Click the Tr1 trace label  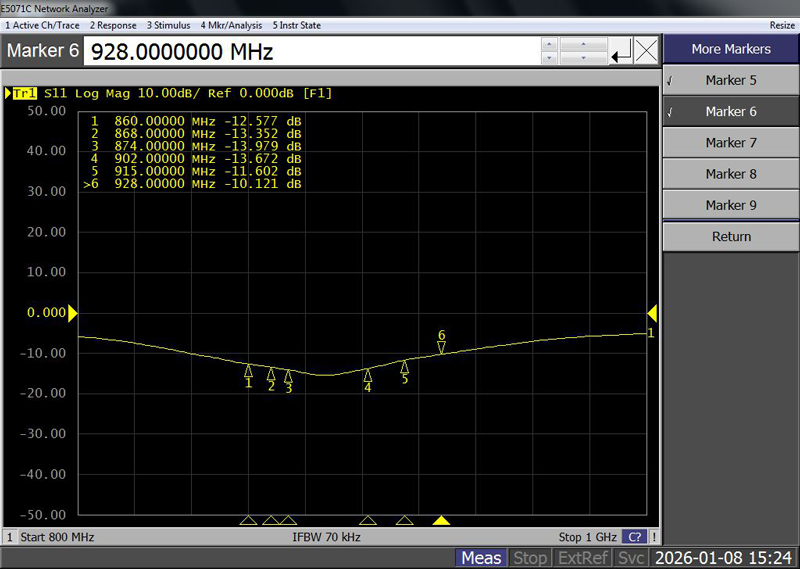click(23, 93)
